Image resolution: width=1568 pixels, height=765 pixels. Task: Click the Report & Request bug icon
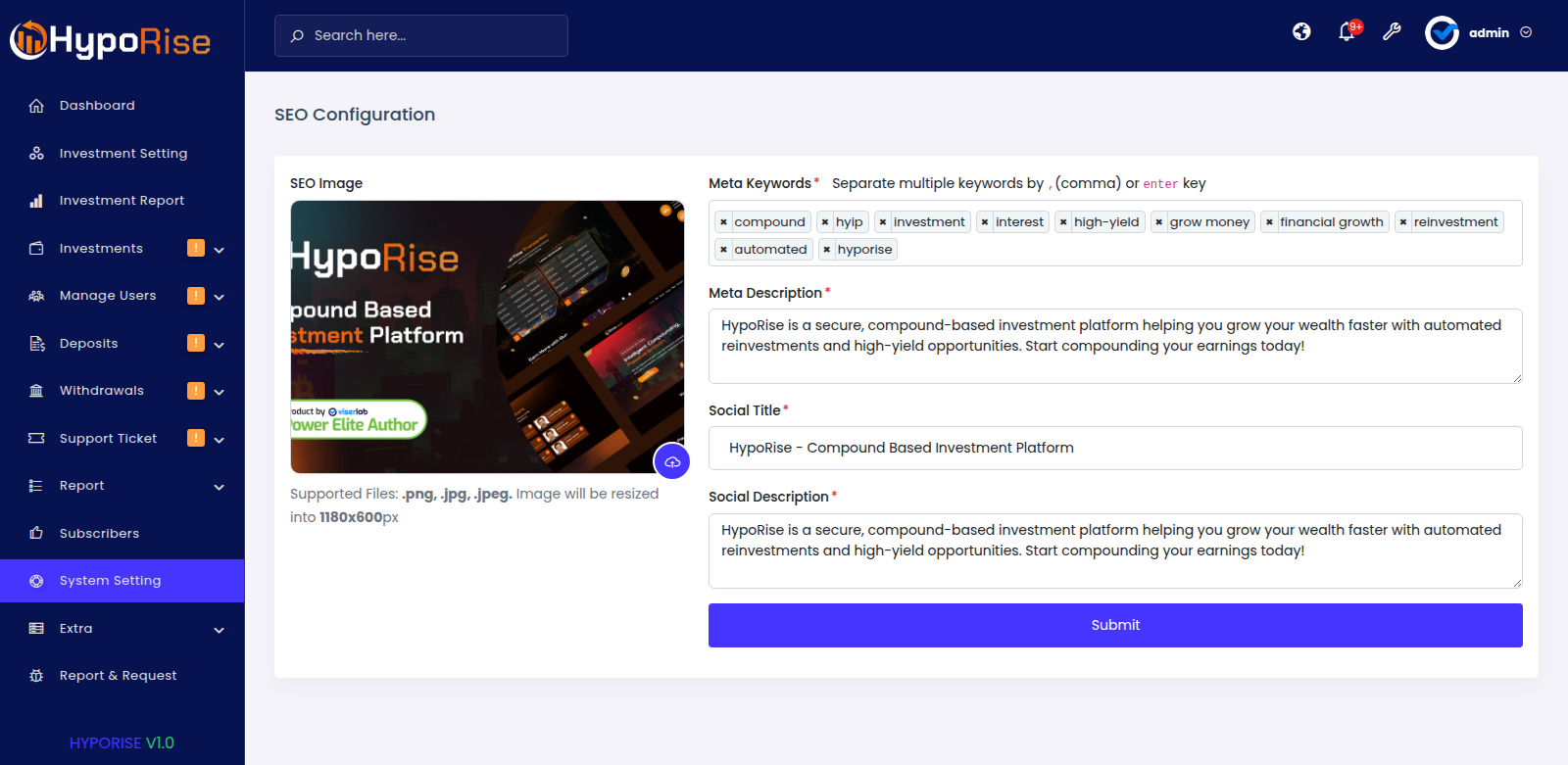point(36,676)
